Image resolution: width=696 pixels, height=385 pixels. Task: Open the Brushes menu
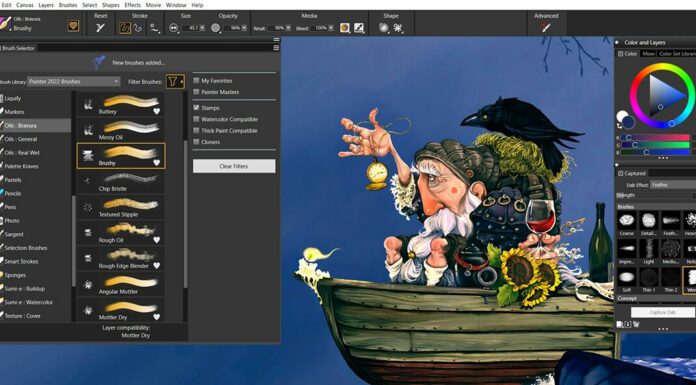[x=68, y=5]
